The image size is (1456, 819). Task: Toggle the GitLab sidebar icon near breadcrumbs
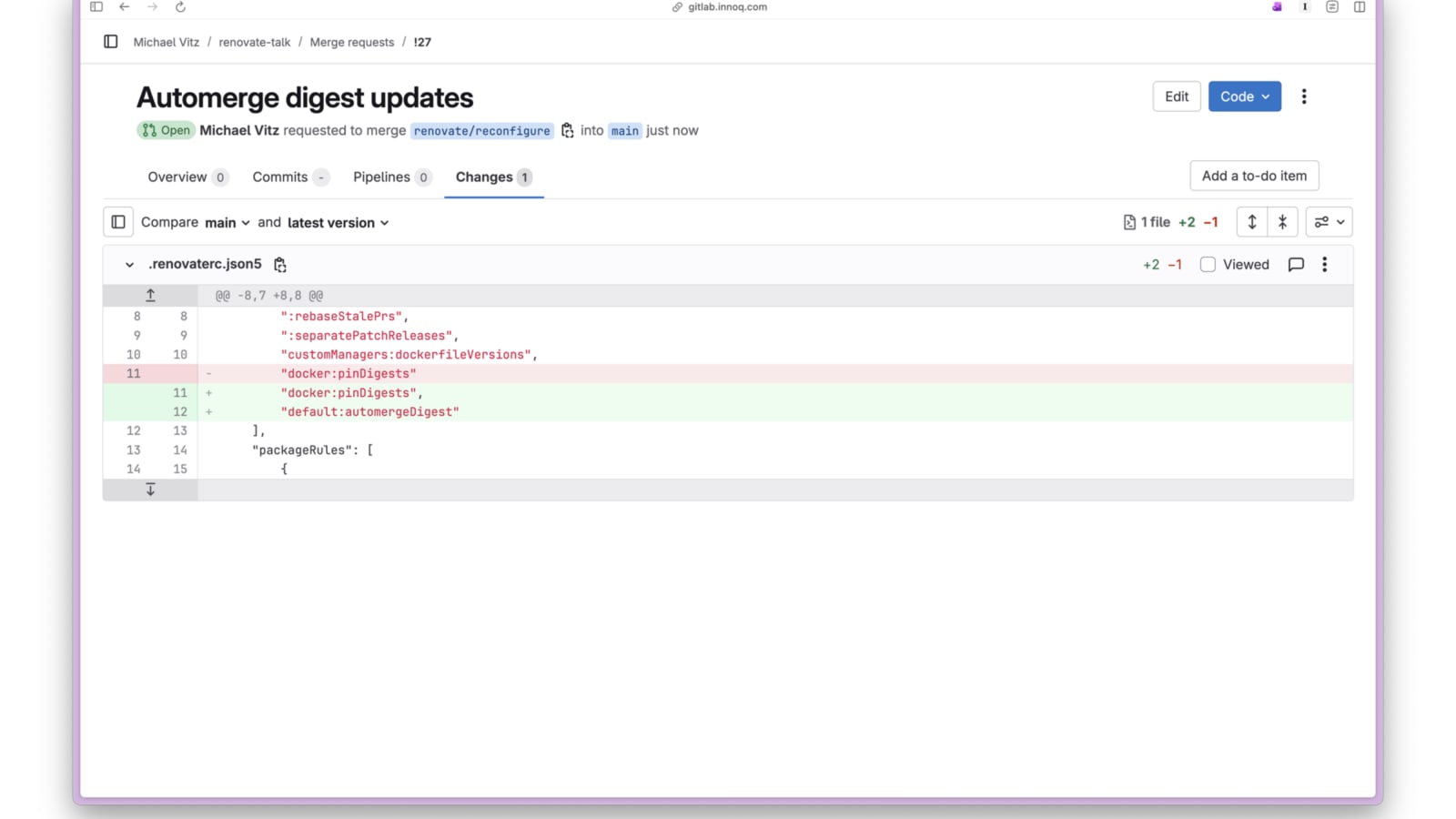(x=111, y=42)
